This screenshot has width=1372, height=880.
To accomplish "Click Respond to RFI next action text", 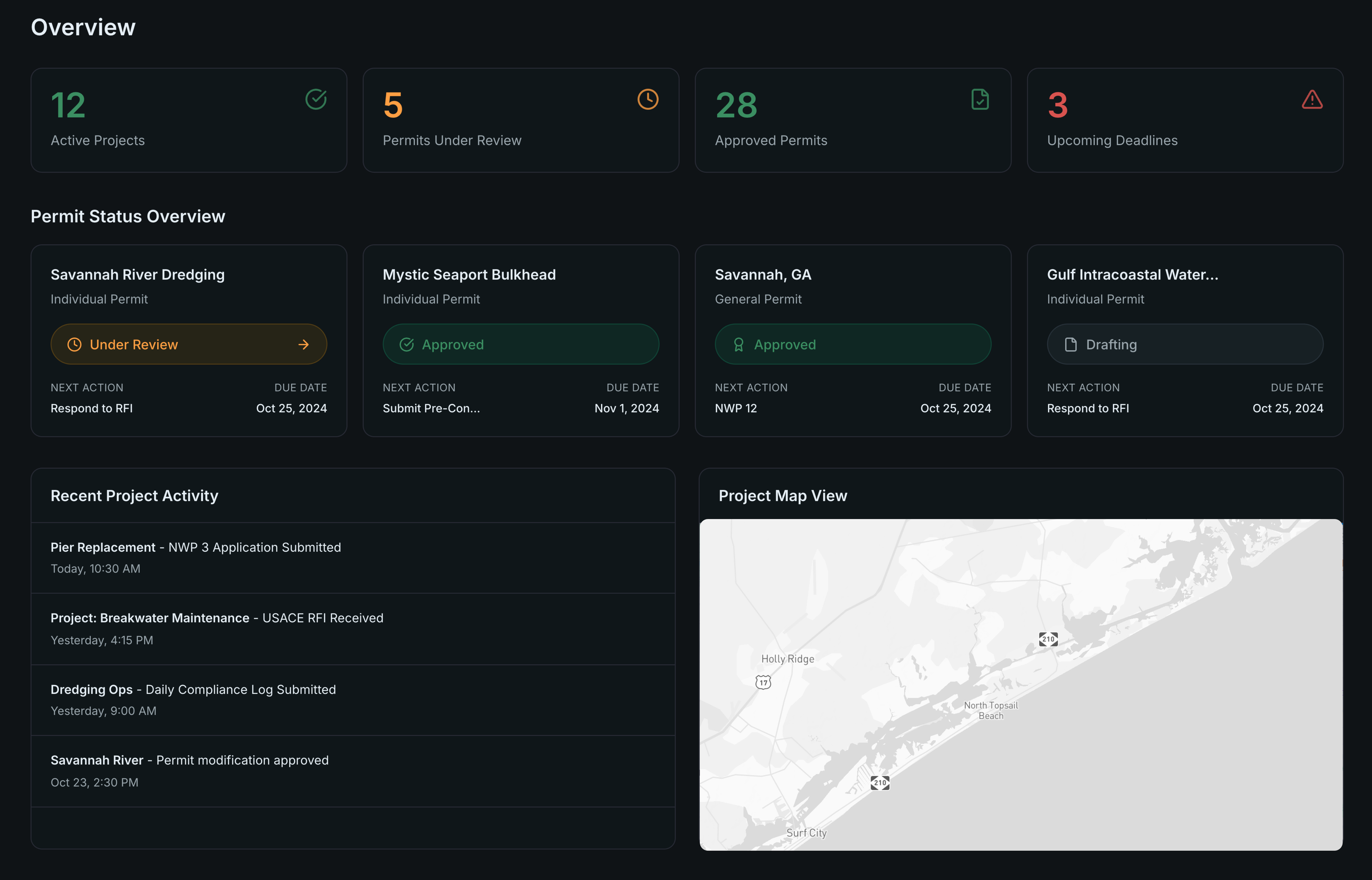I will [92, 408].
